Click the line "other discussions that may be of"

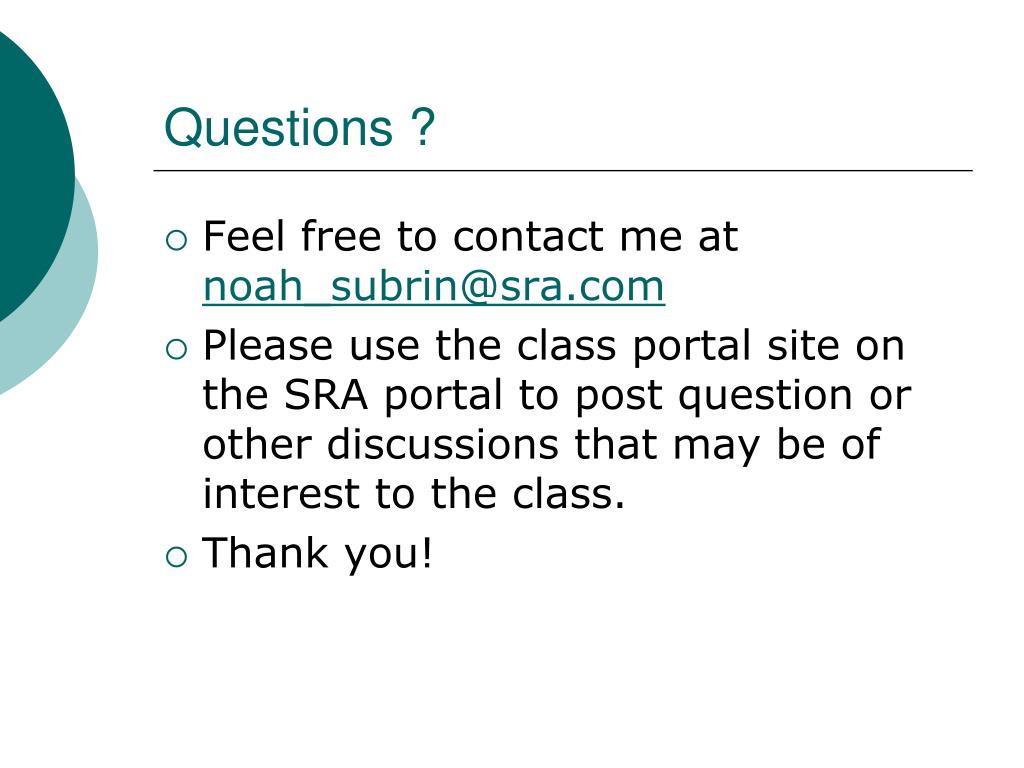pos(542,445)
